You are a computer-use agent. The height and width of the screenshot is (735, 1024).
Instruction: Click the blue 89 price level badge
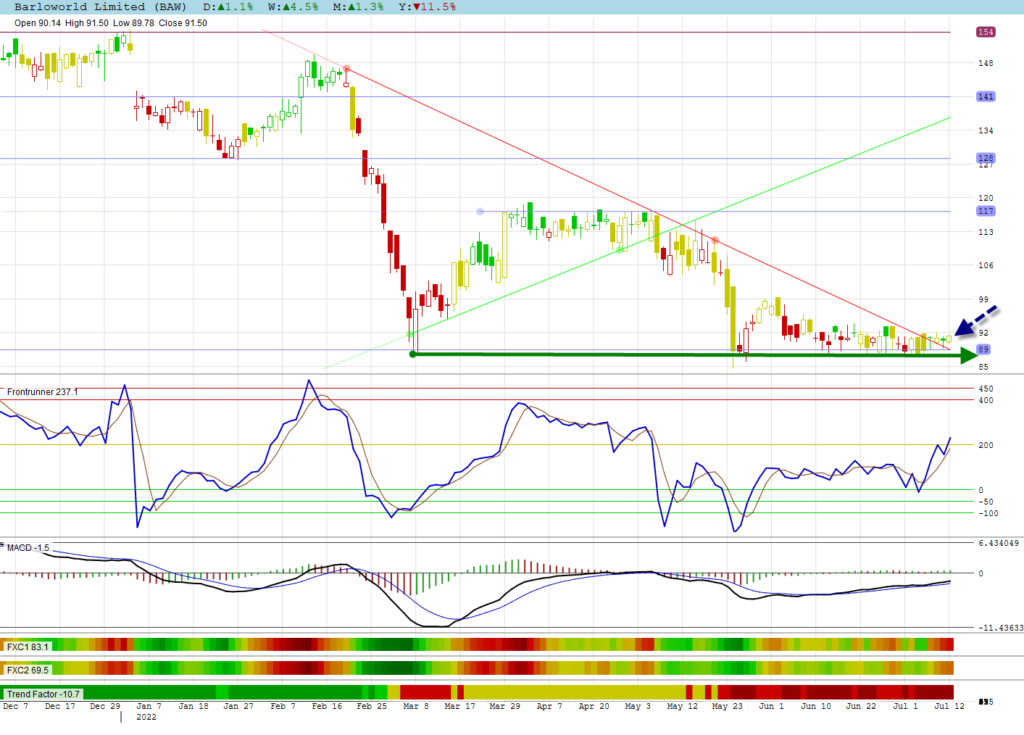click(x=983, y=350)
